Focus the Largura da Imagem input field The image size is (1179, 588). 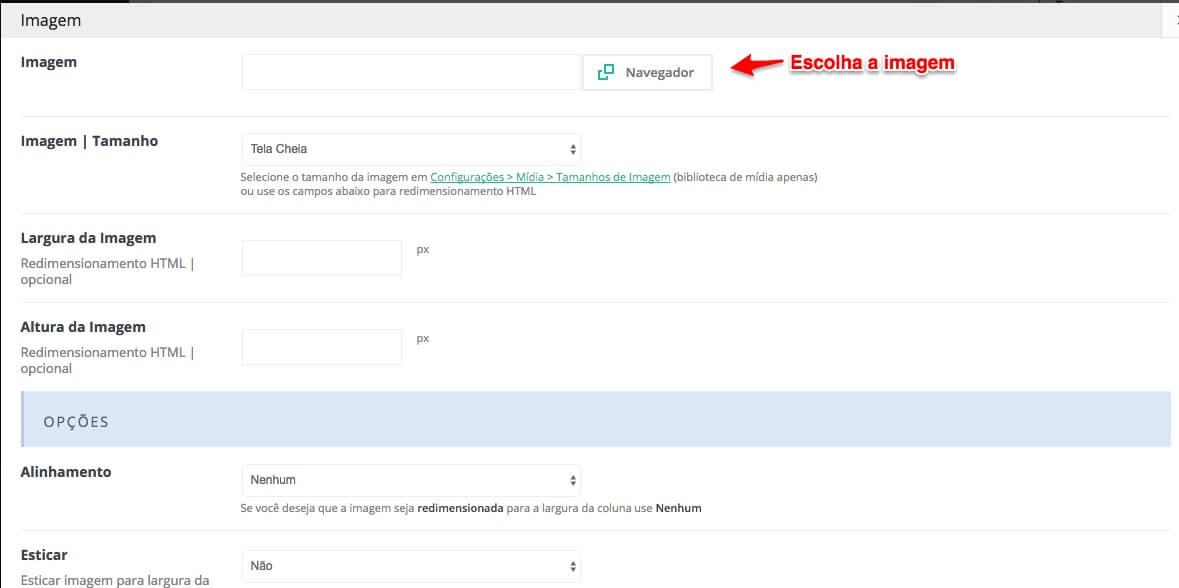pos(321,258)
